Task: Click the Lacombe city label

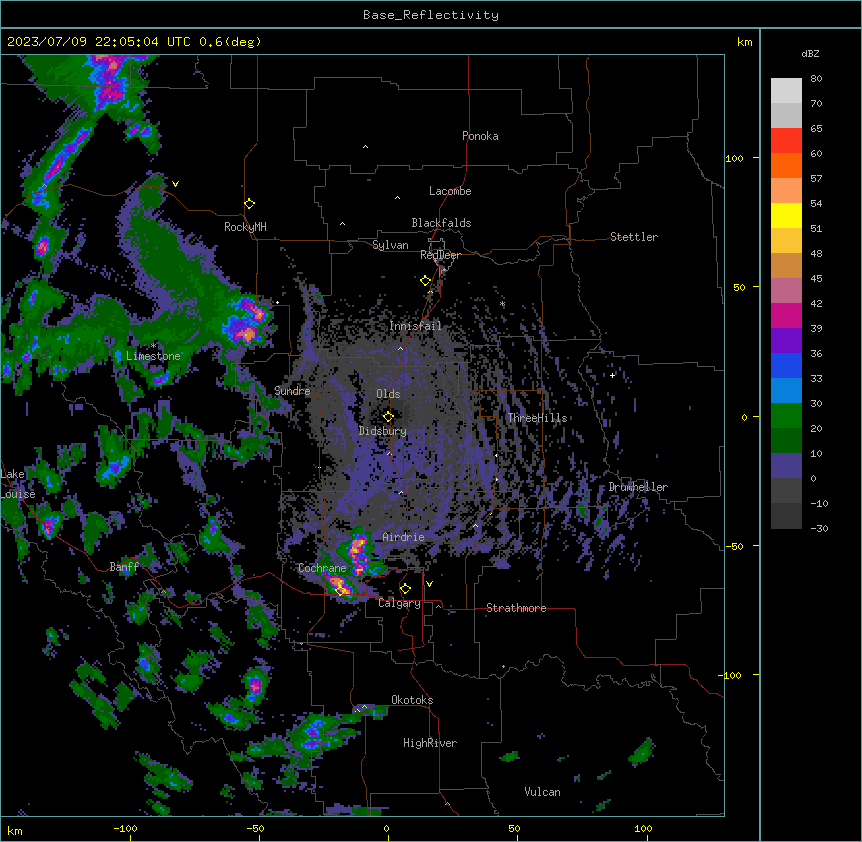Action: pyautogui.click(x=450, y=191)
